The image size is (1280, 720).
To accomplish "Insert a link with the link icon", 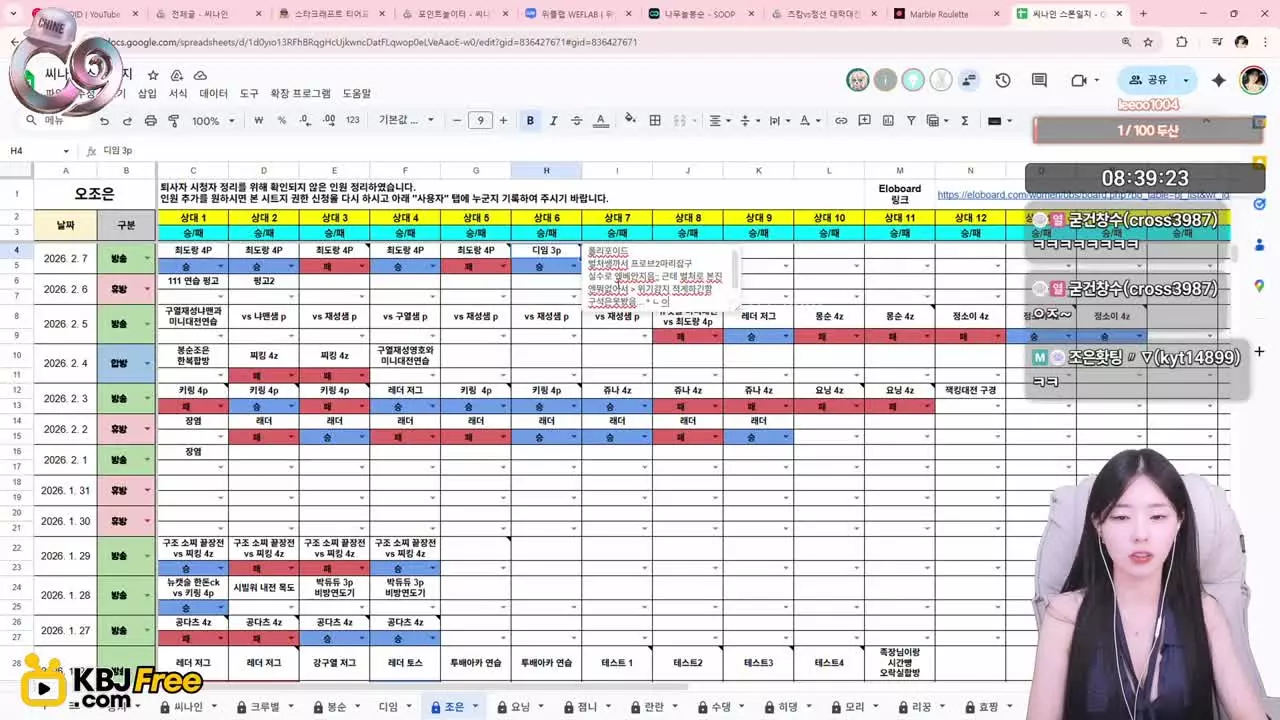I will tap(841, 121).
